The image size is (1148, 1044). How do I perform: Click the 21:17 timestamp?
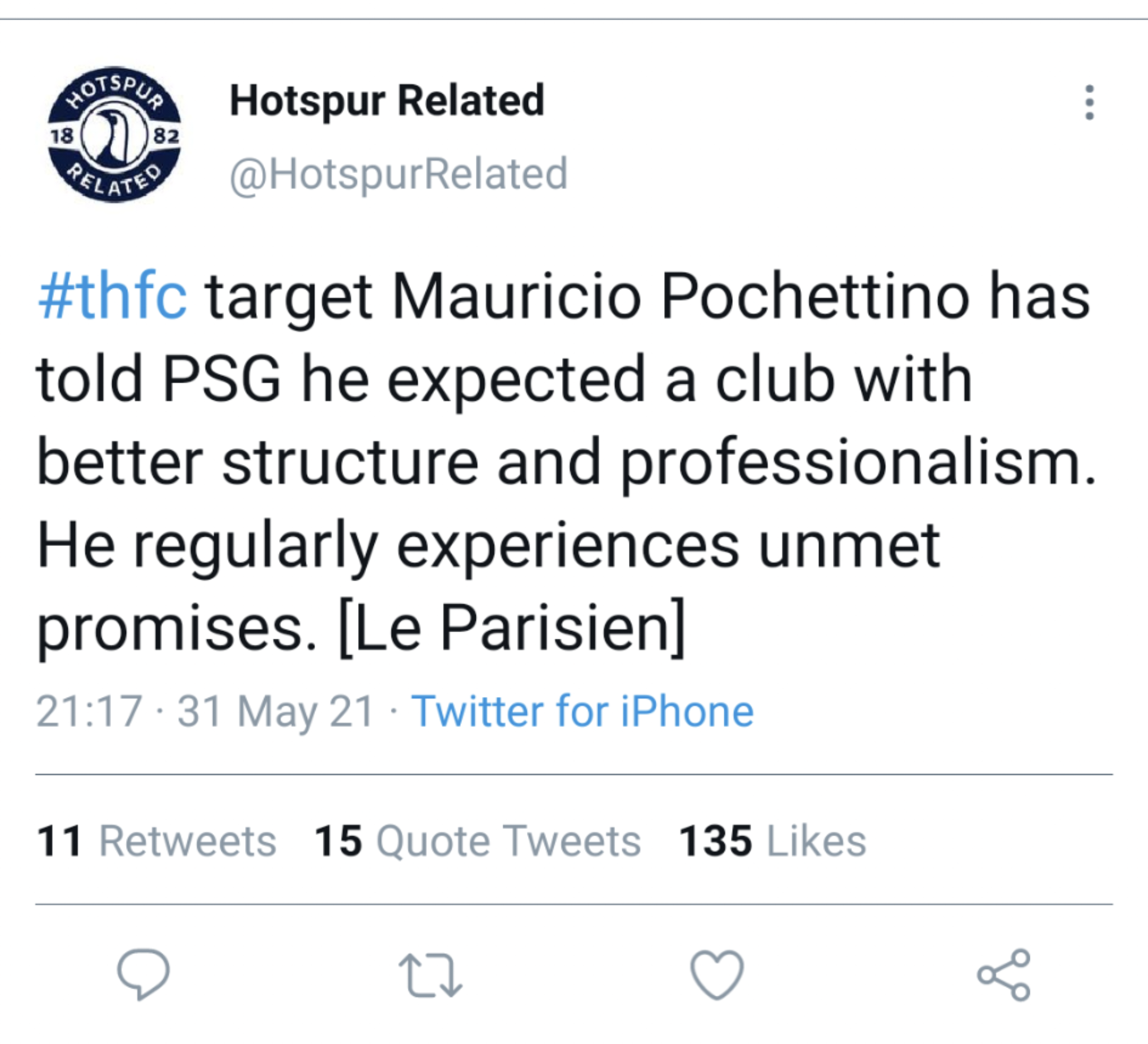coord(89,711)
